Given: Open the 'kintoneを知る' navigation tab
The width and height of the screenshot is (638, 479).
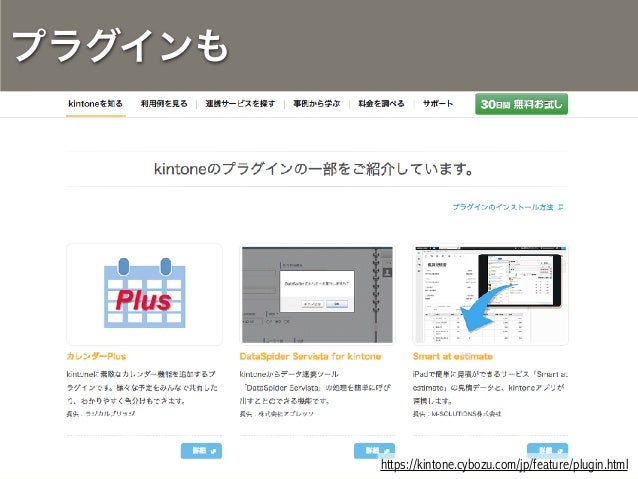Looking at the screenshot, I should click(x=96, y=104).
